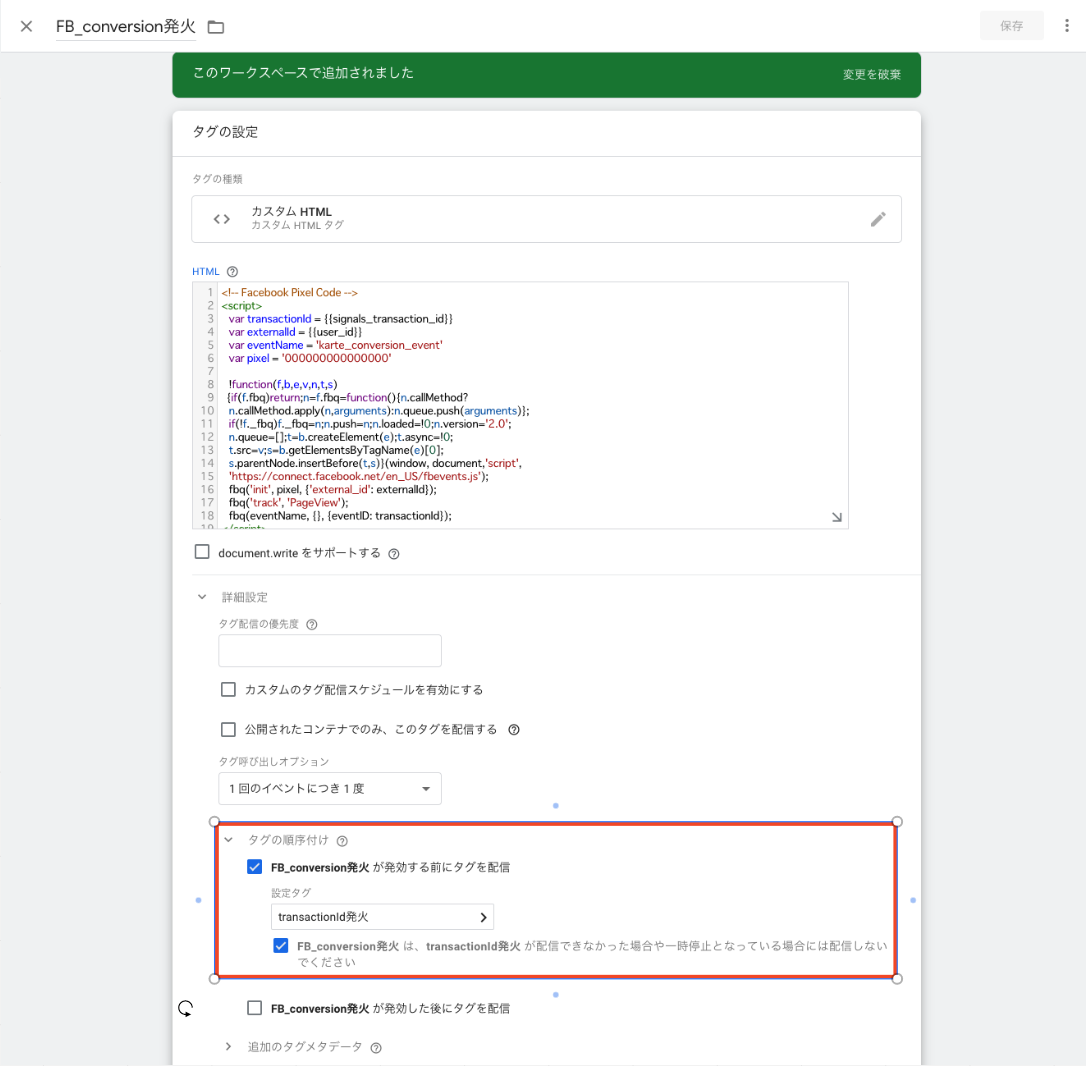1086x1066 pixels.
Task: Click the code brackets icon for custom HTML
Action: point(222,219)
